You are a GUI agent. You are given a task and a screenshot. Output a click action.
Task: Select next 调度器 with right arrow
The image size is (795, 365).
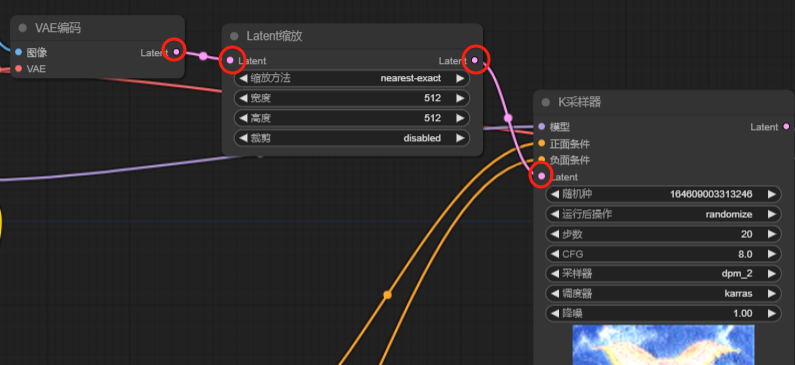coord(772,294)
